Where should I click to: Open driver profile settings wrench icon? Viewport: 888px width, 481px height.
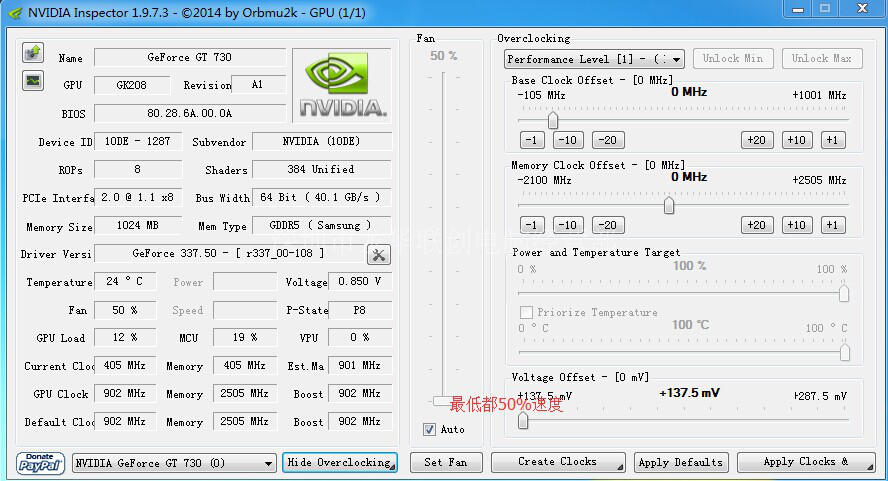[x=378, y=255]
